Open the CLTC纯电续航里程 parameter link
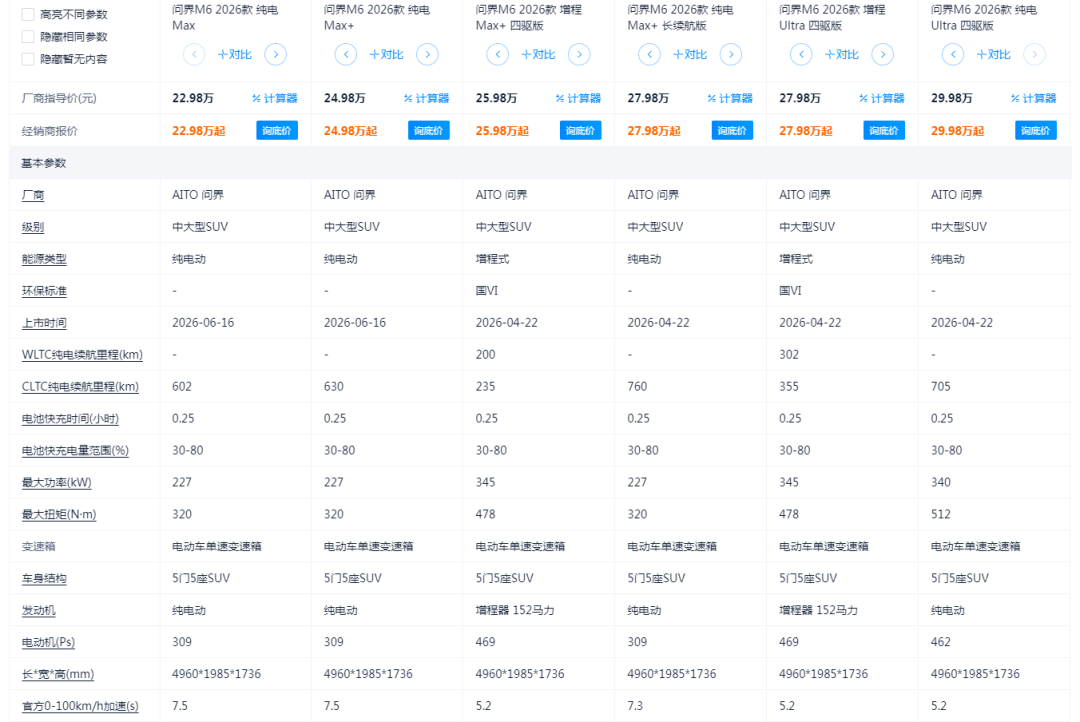Viewport: 1080px width, 722px height. point(81,386)
